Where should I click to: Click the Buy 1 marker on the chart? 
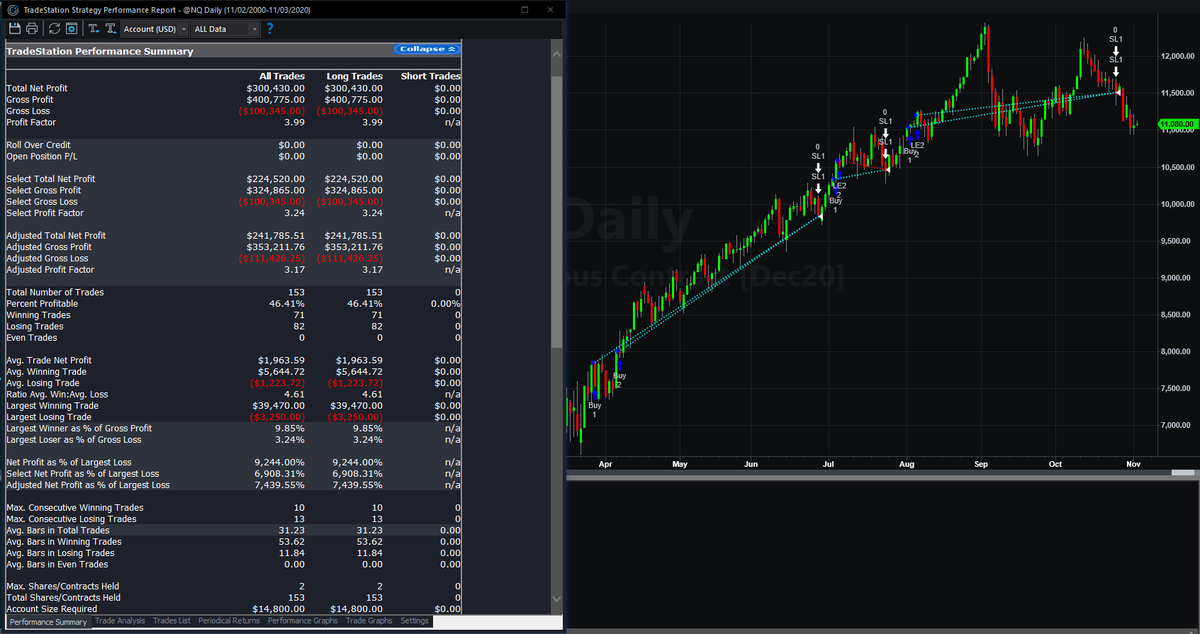pos(595,406)
